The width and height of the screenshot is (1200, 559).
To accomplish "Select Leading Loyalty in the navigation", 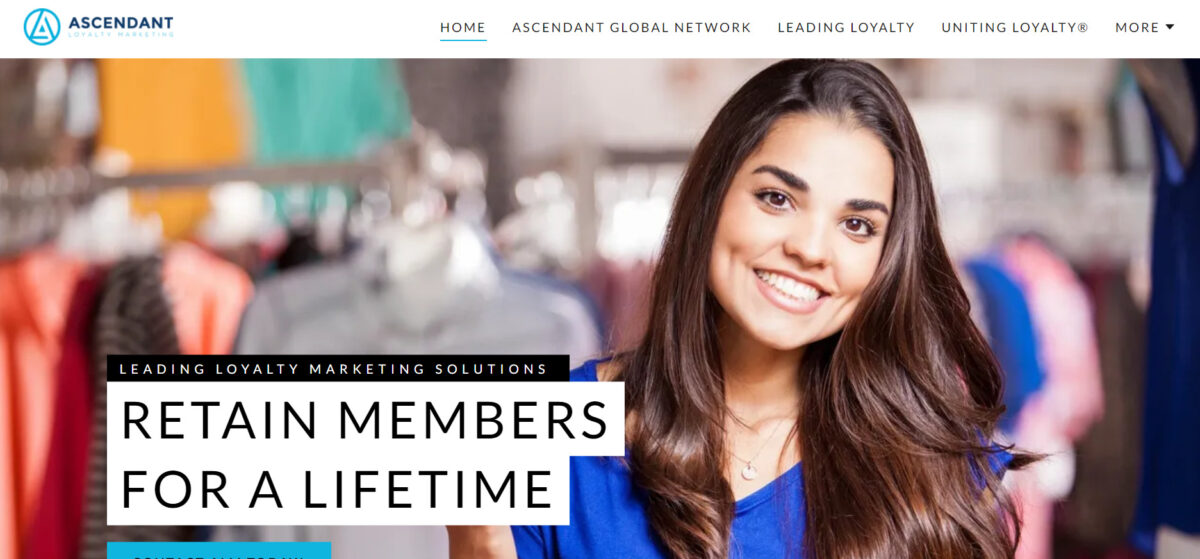I will 846,28.
